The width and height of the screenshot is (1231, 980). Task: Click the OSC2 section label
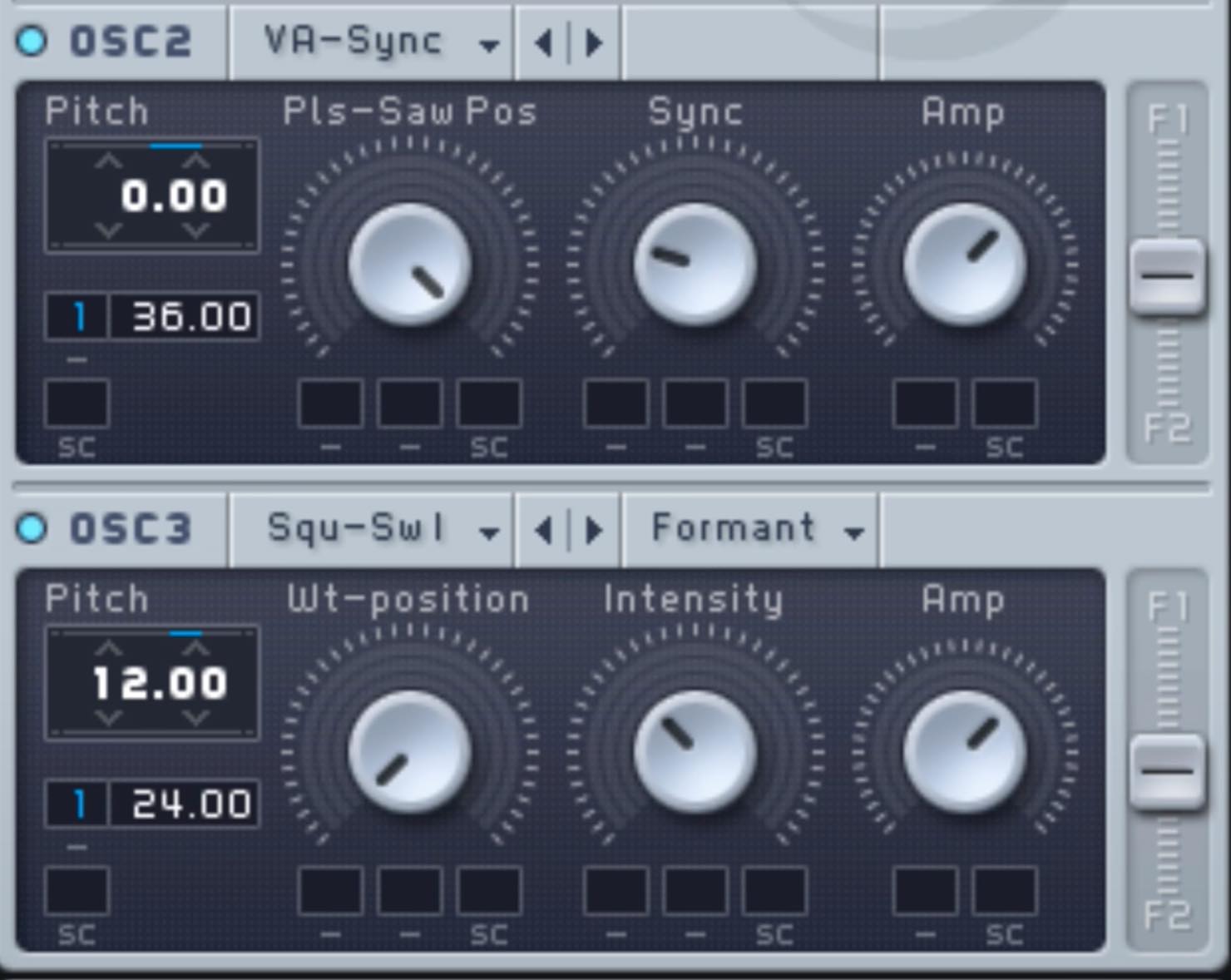coord(131,42)
